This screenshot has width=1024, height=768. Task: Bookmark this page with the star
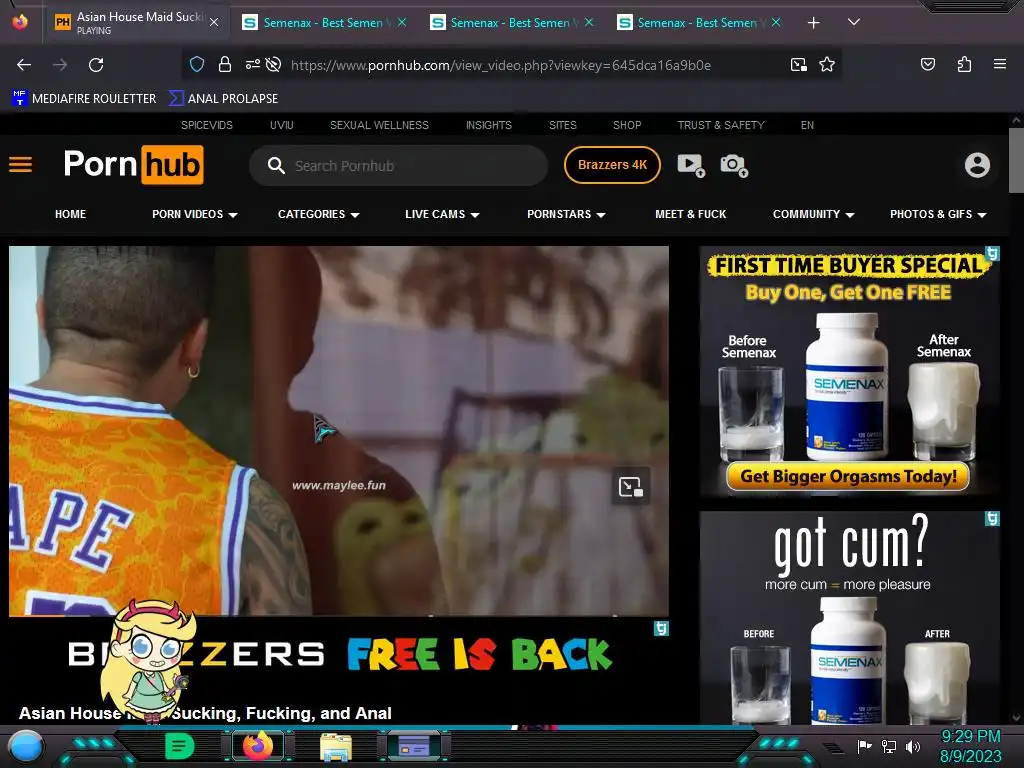pyautogui.click(x=827, y=64)
